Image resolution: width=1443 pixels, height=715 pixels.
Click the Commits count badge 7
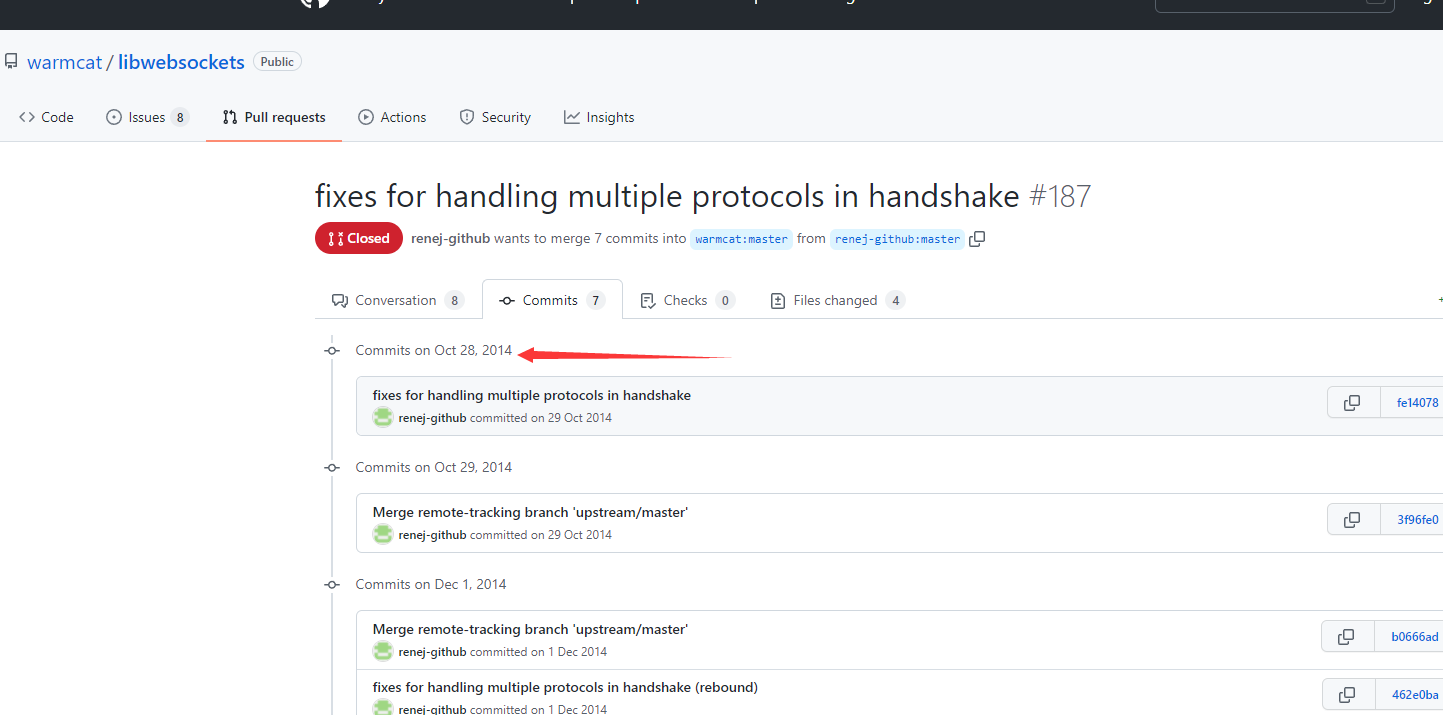pos(596,300)
